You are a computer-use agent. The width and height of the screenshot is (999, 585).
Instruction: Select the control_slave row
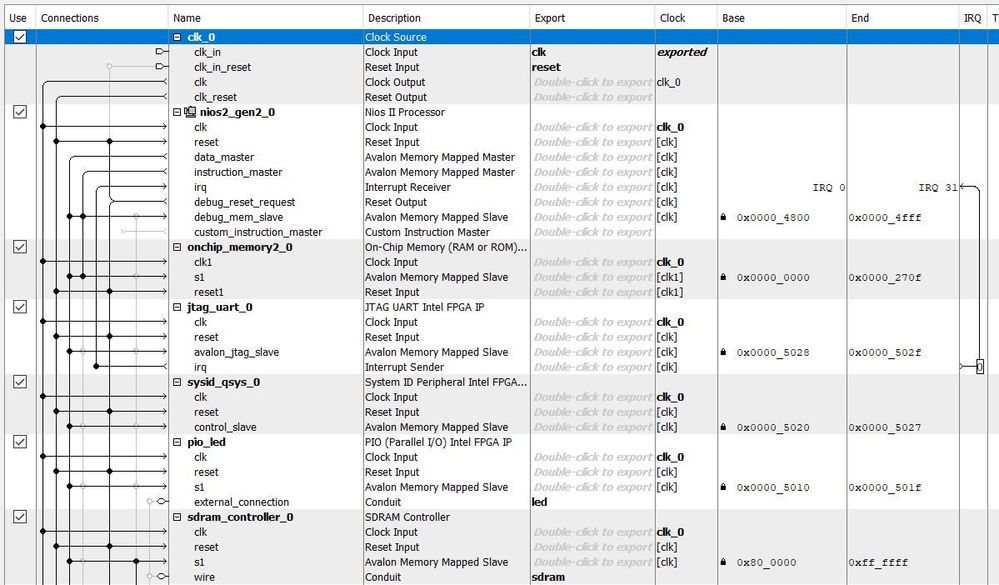[225, 427]
